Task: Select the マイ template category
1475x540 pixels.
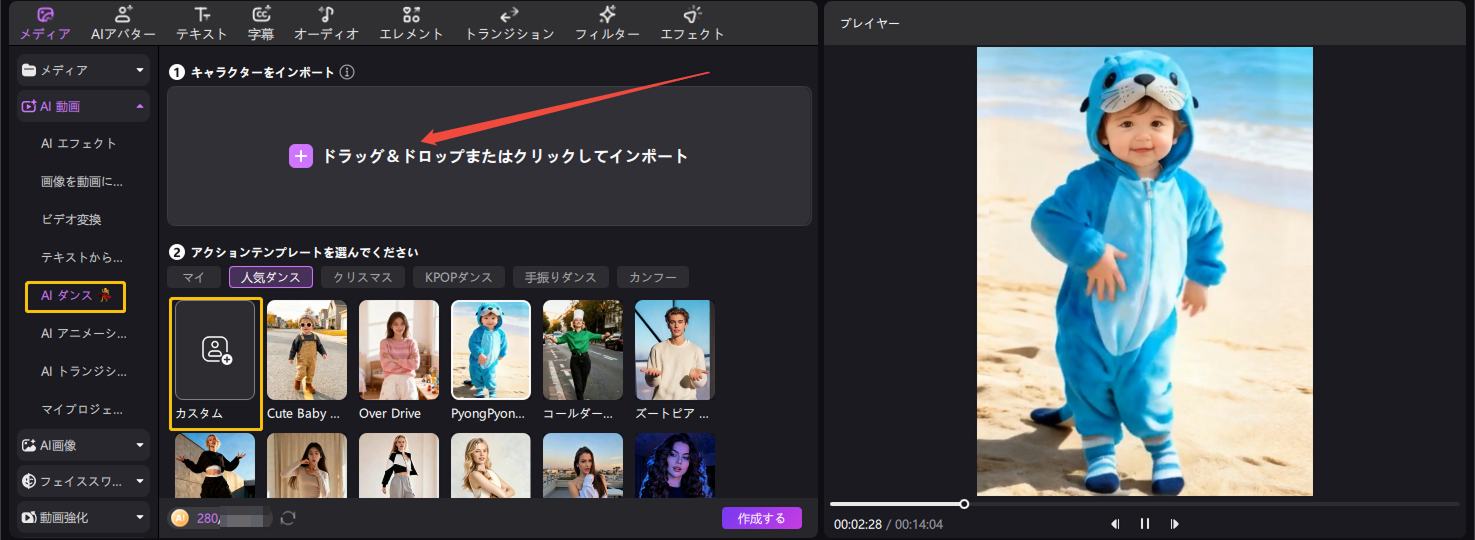Action: pyautogui.click(x=193, y=277)
